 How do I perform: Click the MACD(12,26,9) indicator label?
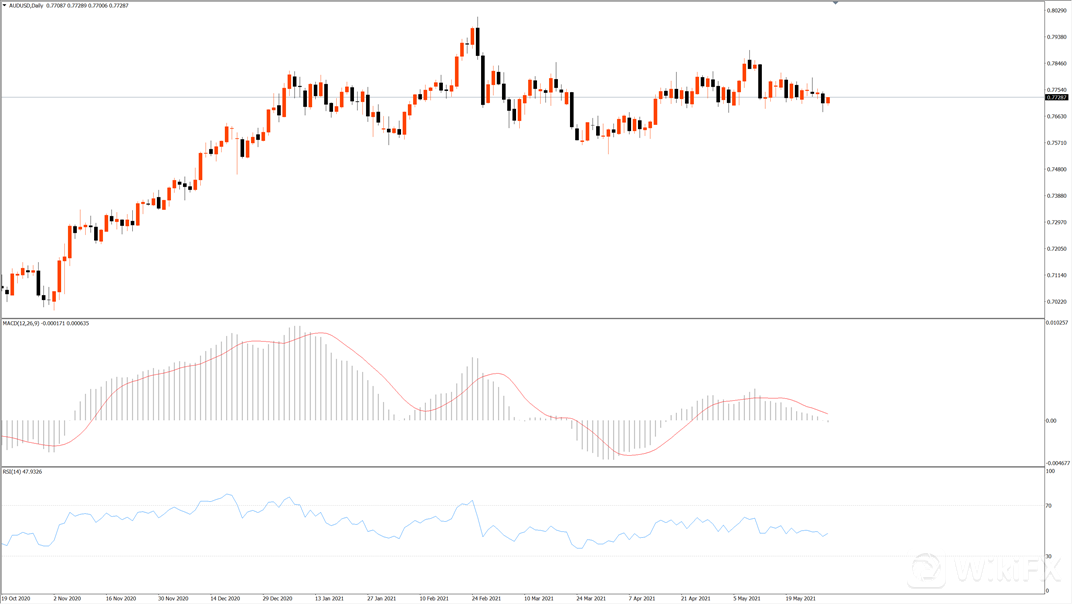21,323
